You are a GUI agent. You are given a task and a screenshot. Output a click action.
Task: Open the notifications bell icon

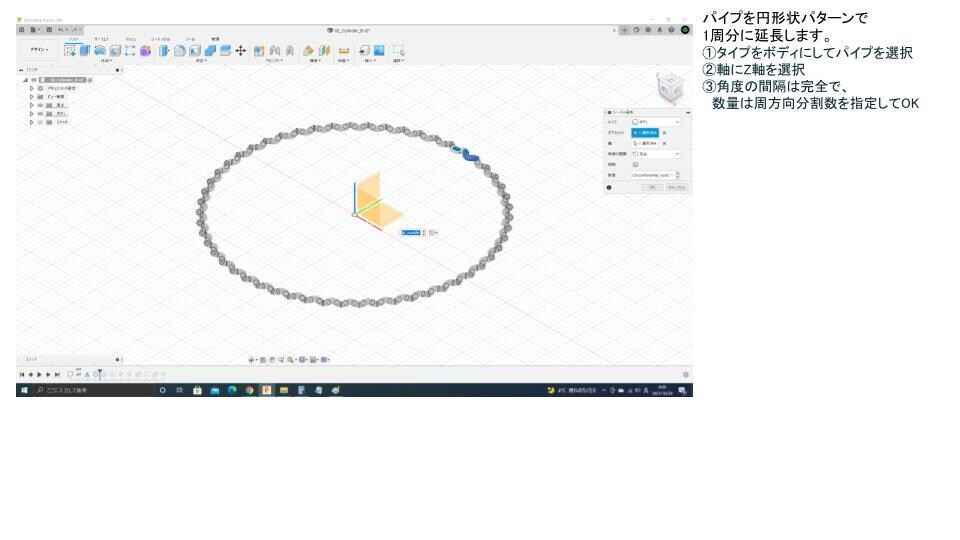(659, 29)
